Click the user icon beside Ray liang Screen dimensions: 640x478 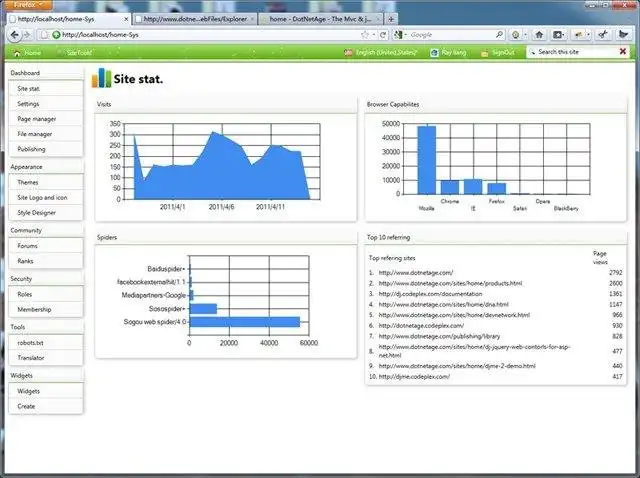pyautogui.click(x=434, y=53)
